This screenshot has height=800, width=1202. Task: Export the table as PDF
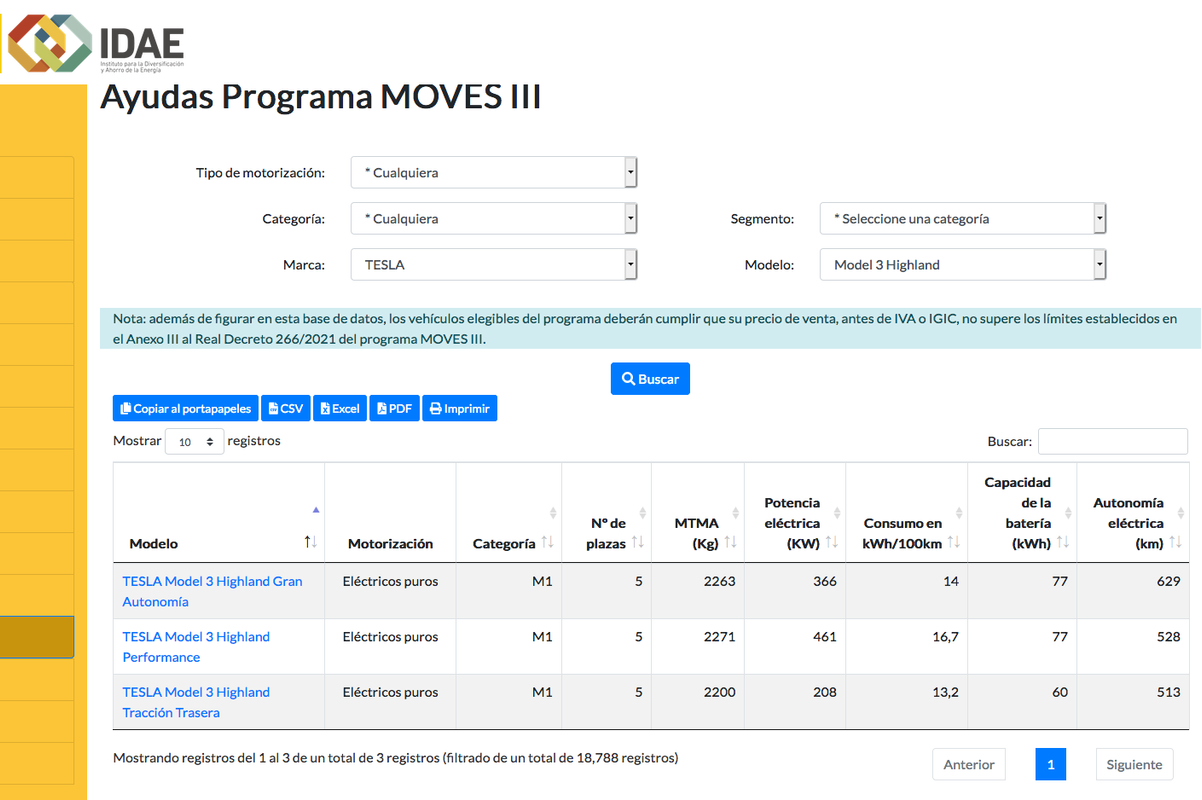pos(395,408)
